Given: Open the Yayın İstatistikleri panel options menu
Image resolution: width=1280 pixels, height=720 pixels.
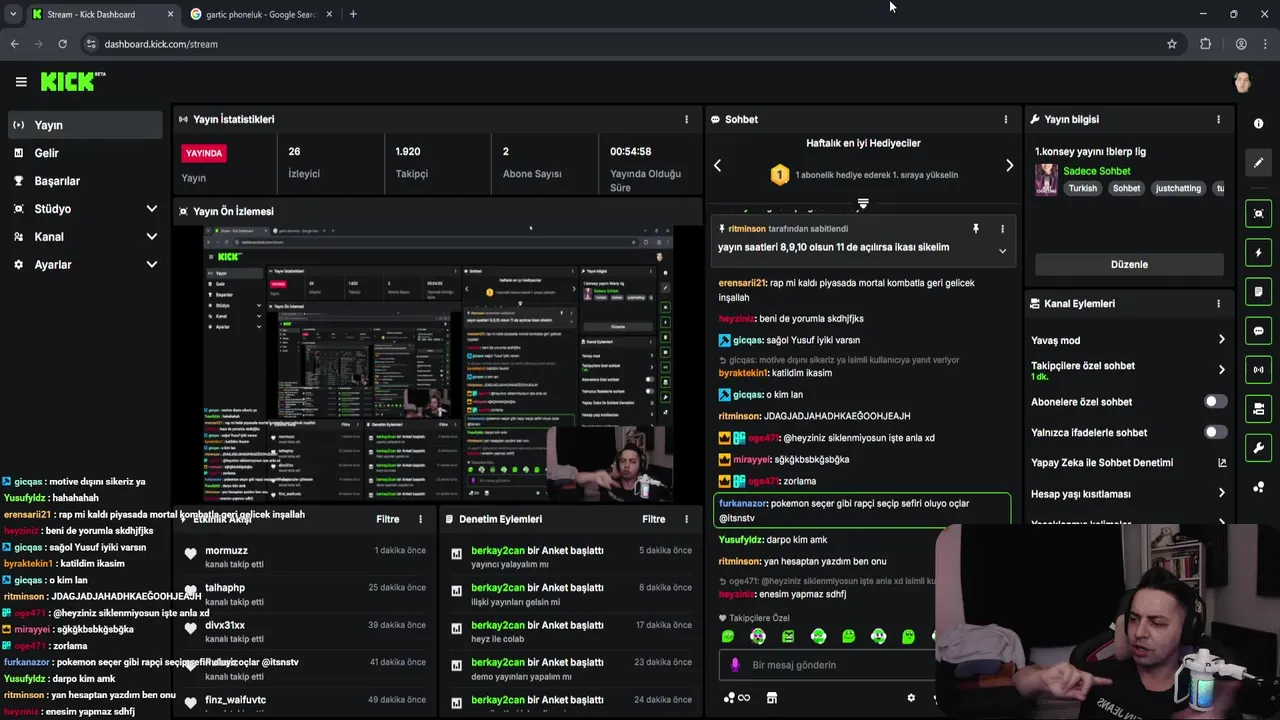Looking at the screenshot, I should (x=686, y=119).
